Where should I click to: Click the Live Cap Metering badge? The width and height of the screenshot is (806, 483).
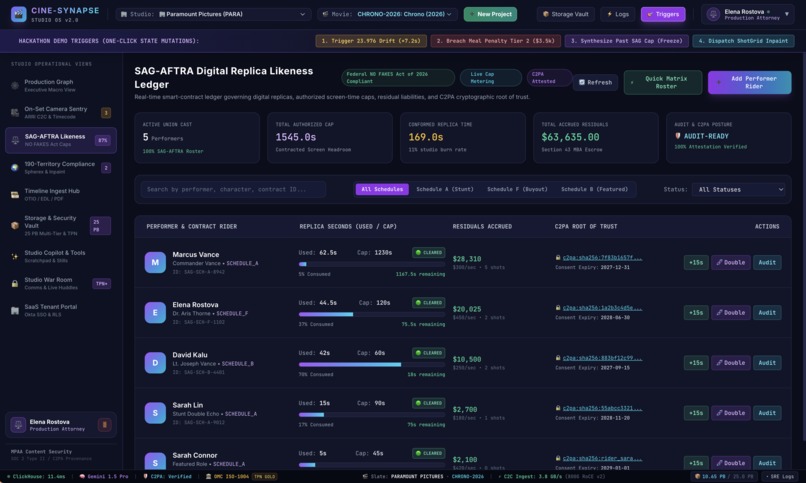(x=490, y=78)
